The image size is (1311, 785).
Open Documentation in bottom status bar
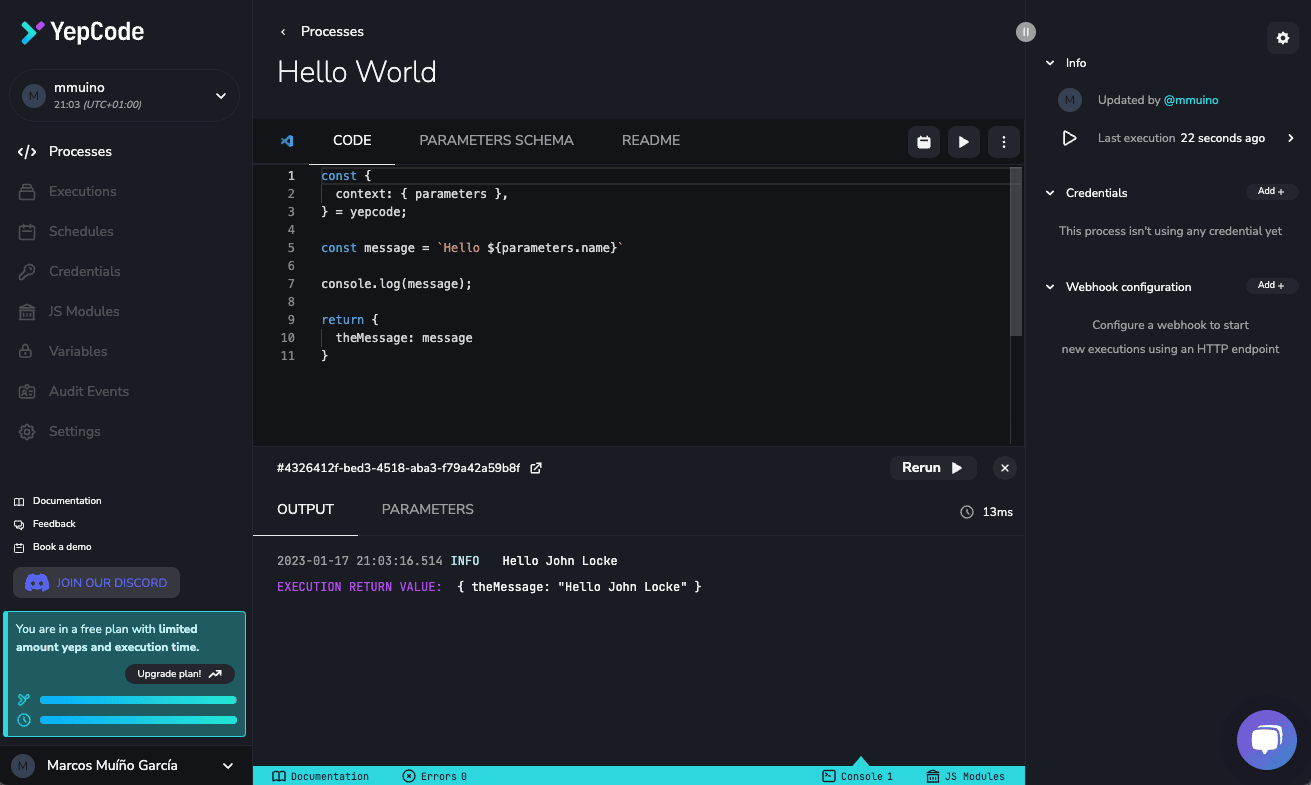pyautogui.click(x=321, y=776)
